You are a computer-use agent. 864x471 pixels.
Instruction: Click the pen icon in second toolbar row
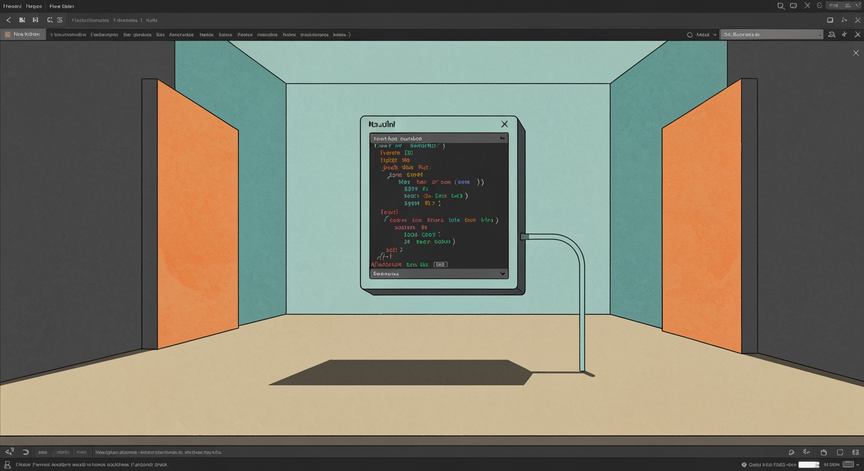[844, 20]
